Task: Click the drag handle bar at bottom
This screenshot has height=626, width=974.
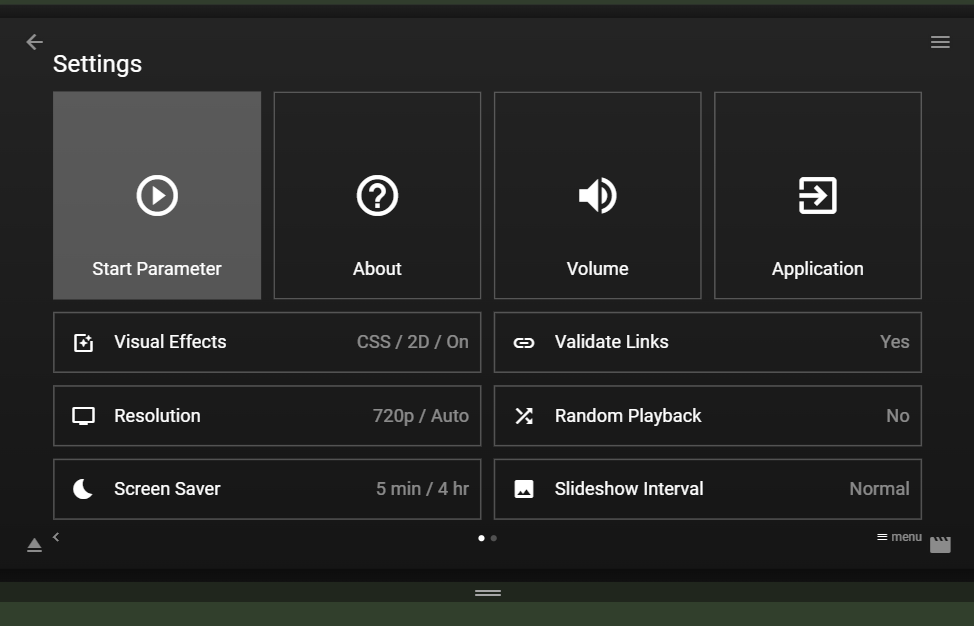Action: (x=487, y=593)
